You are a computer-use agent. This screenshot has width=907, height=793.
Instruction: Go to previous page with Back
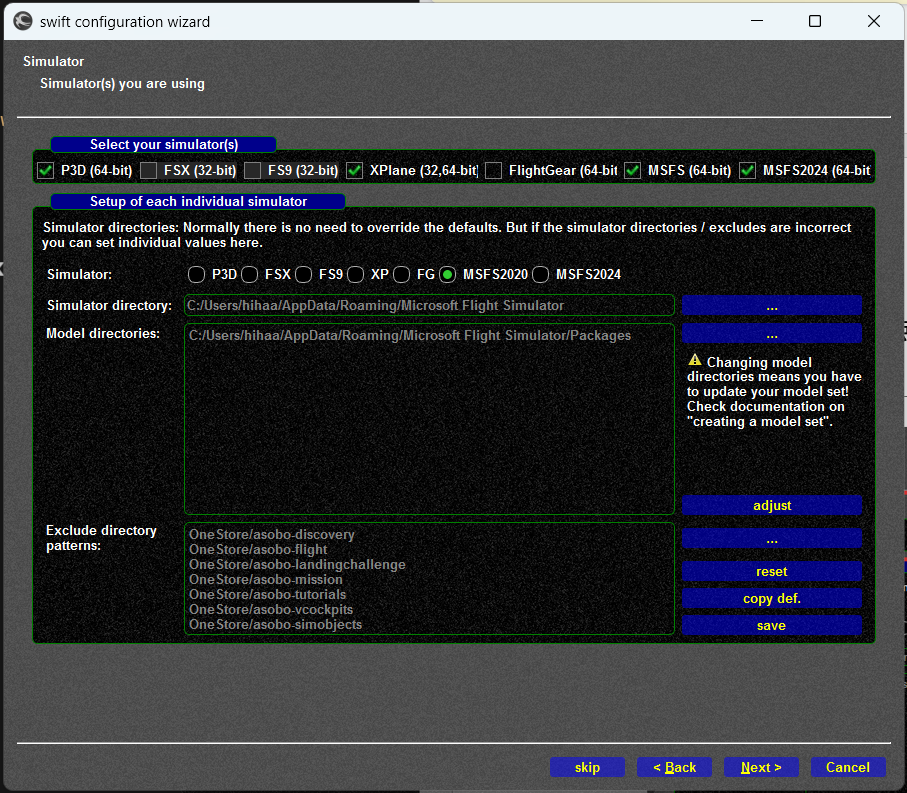pyautogui.click(x=674, y=768)
